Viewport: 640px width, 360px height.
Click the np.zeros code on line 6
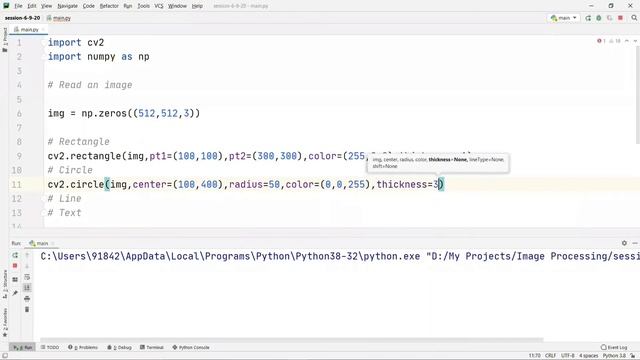tap(140, 113)
